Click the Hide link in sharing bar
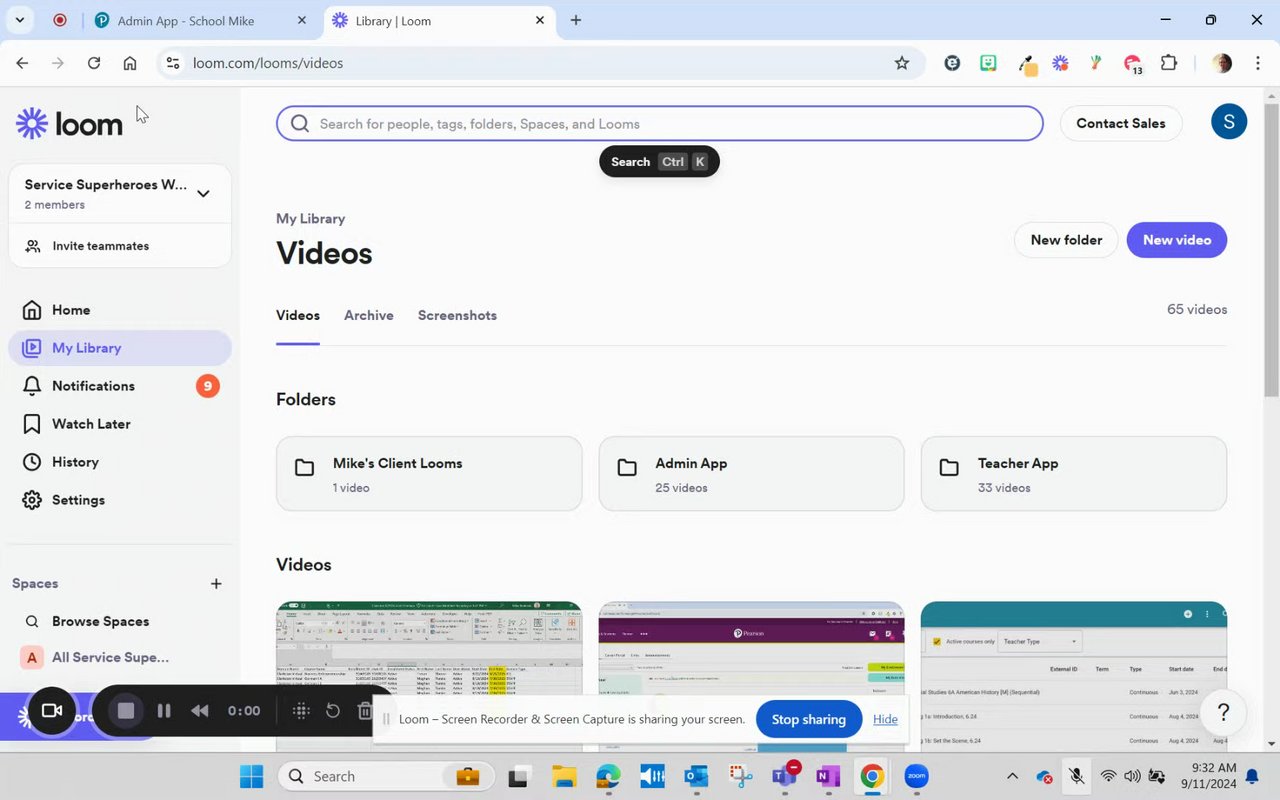 click(x=885, y=719)
